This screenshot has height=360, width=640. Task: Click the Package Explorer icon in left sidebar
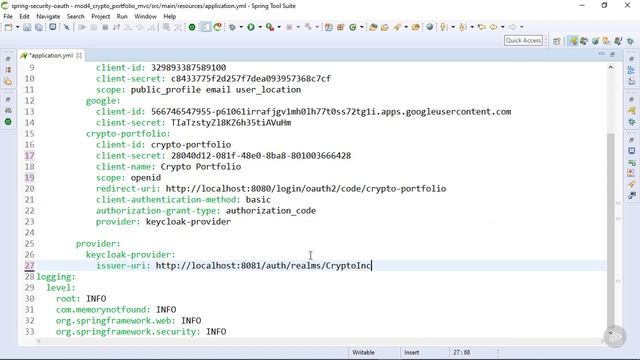coord(8,70)
